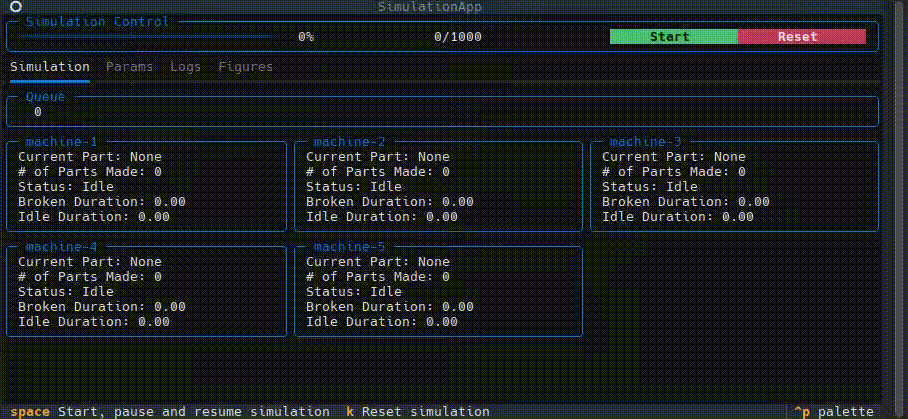Click the Queue panel title

[45, 97]
